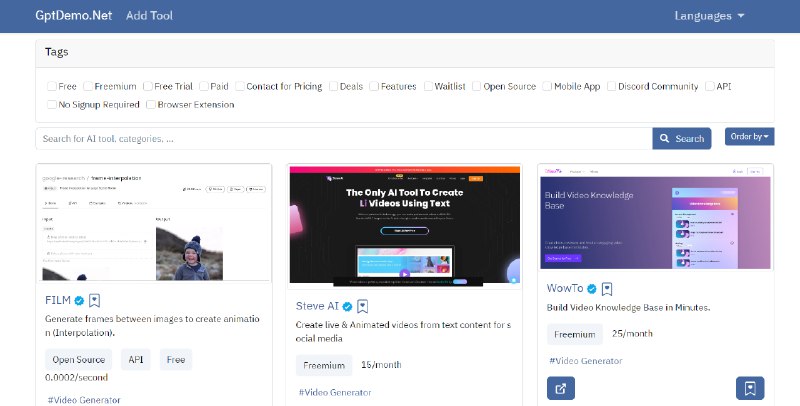Open Add Tool in the navbar
800x406 pixels.
149,16
